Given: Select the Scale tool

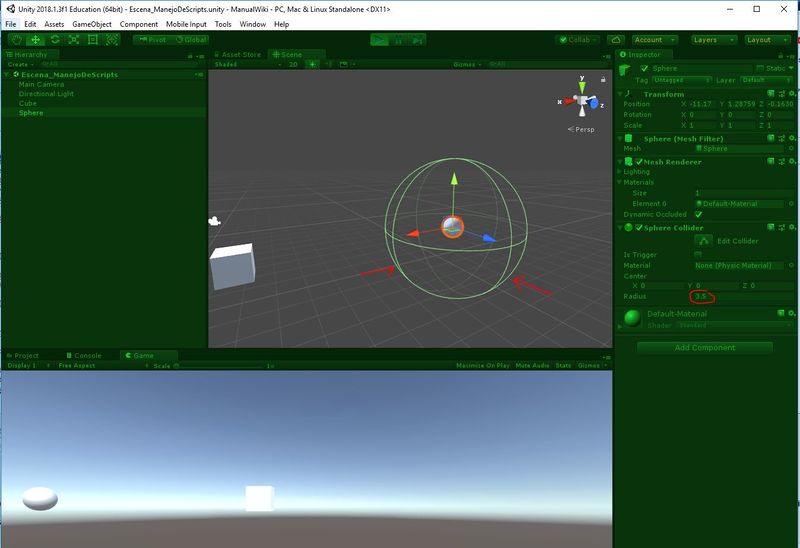Looking at the screenshot, I should [73, 40].
